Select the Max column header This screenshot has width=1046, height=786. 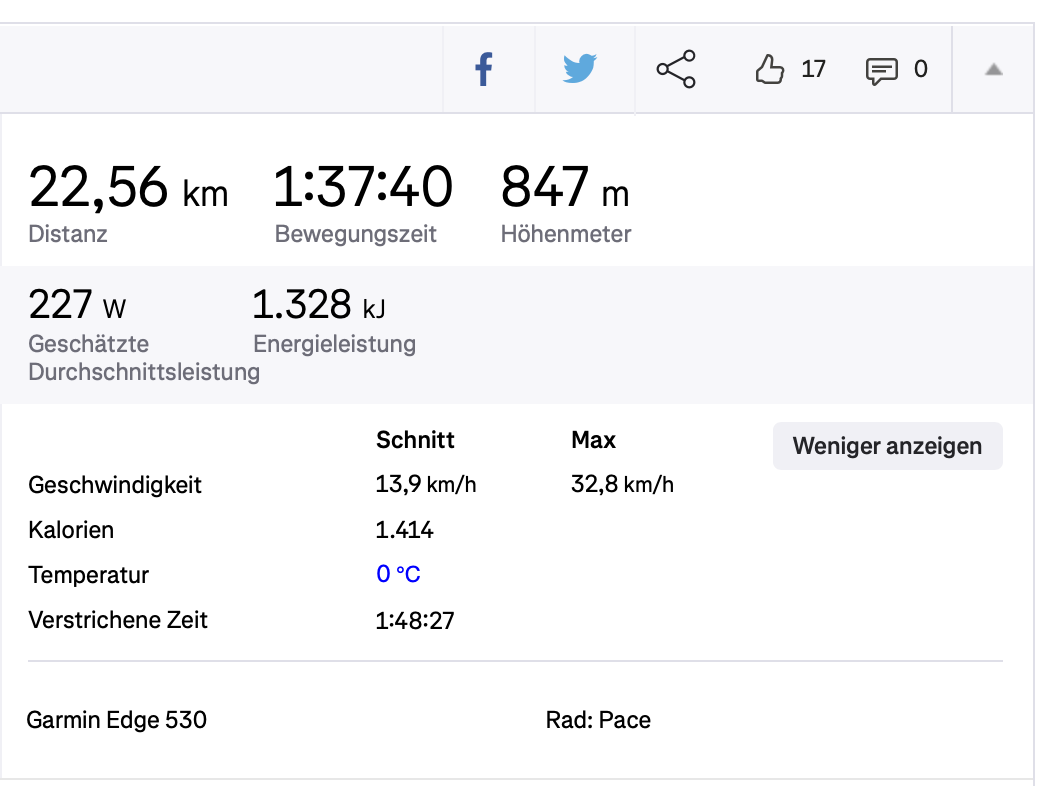[x=593, y=440]
